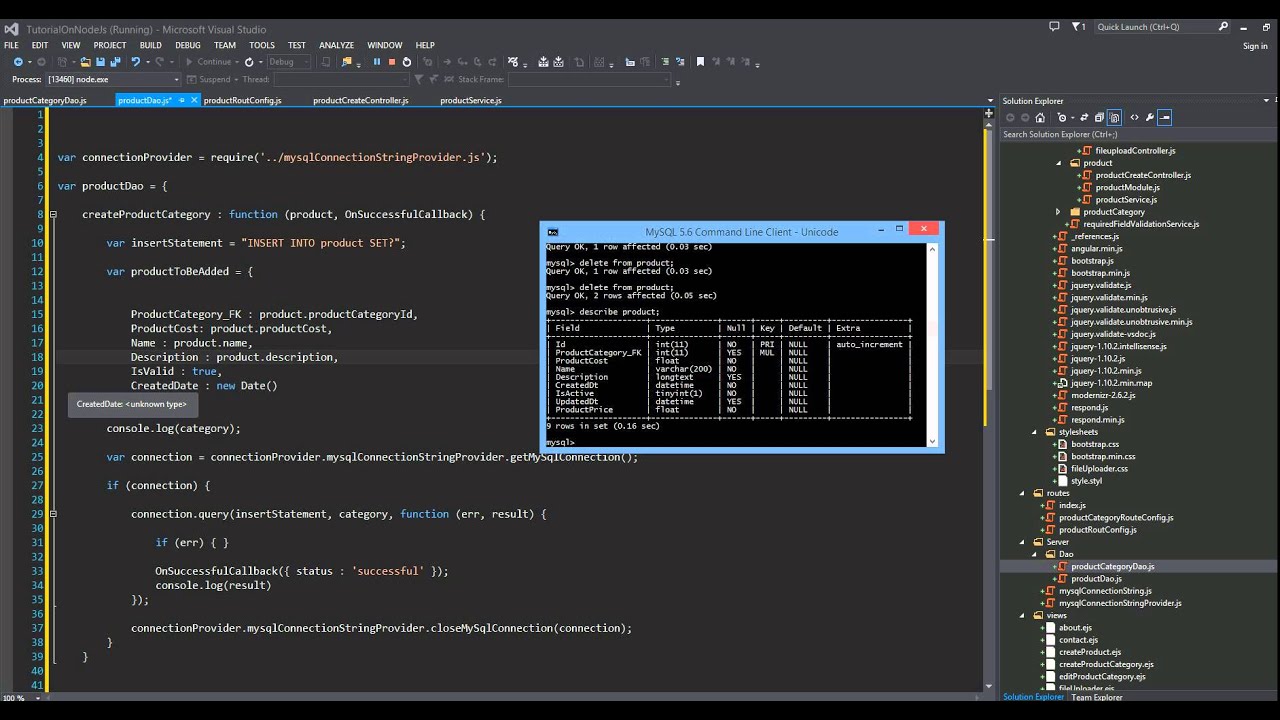Image resolution: width=1280 pixels, height=720 pixels.
Task: Collapse the views folder
Action: pyautogui.click(x=1023, y=615)
